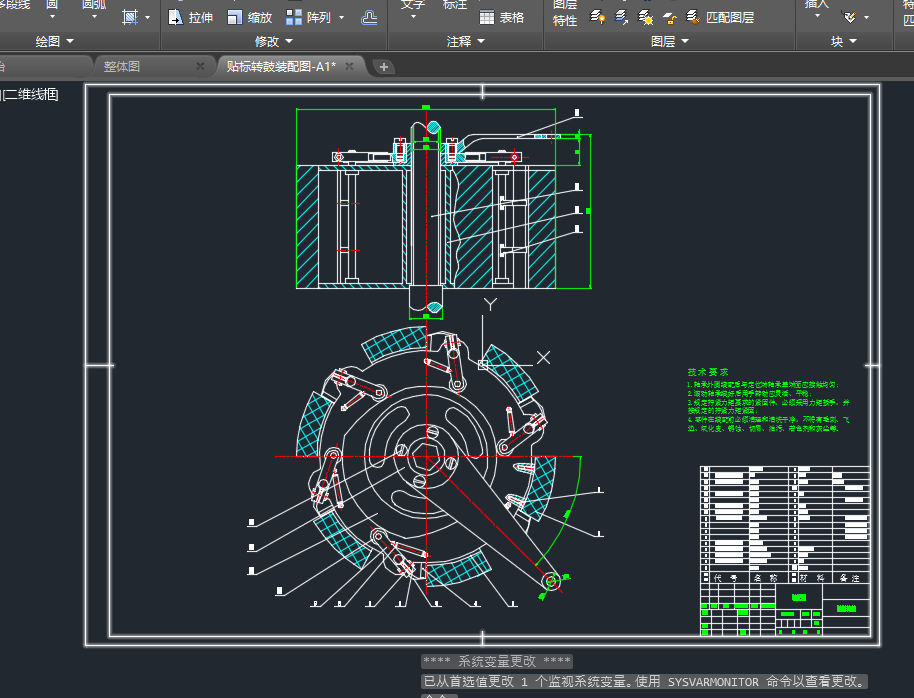
Task: Switch to the 整体图 drawing tab
Action: tap(122, 66)
